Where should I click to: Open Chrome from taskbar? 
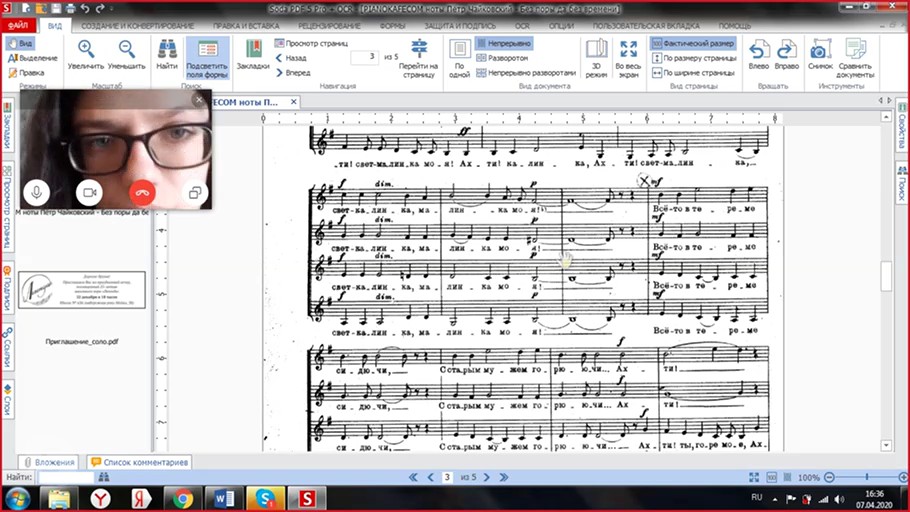pos(182,499)
